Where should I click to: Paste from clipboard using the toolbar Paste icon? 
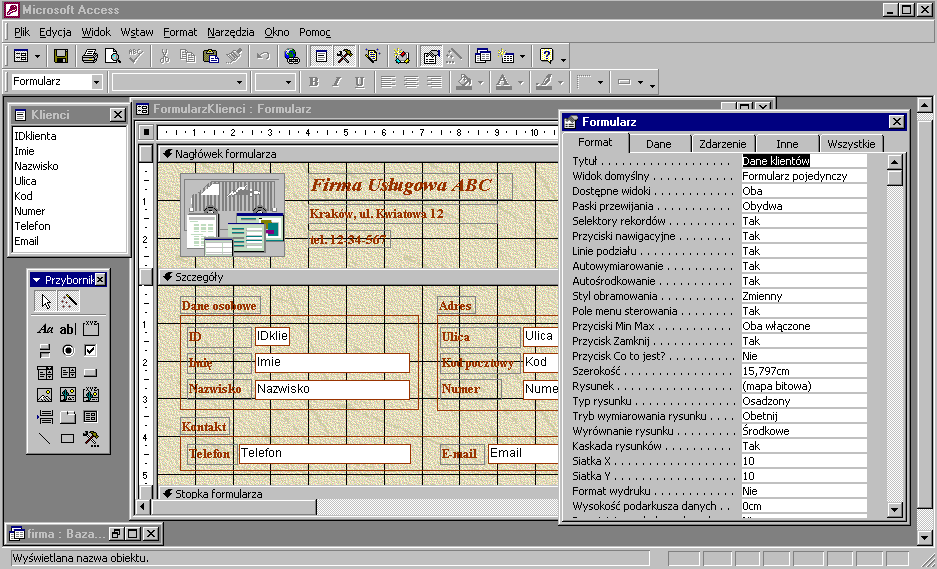[210, 56]
